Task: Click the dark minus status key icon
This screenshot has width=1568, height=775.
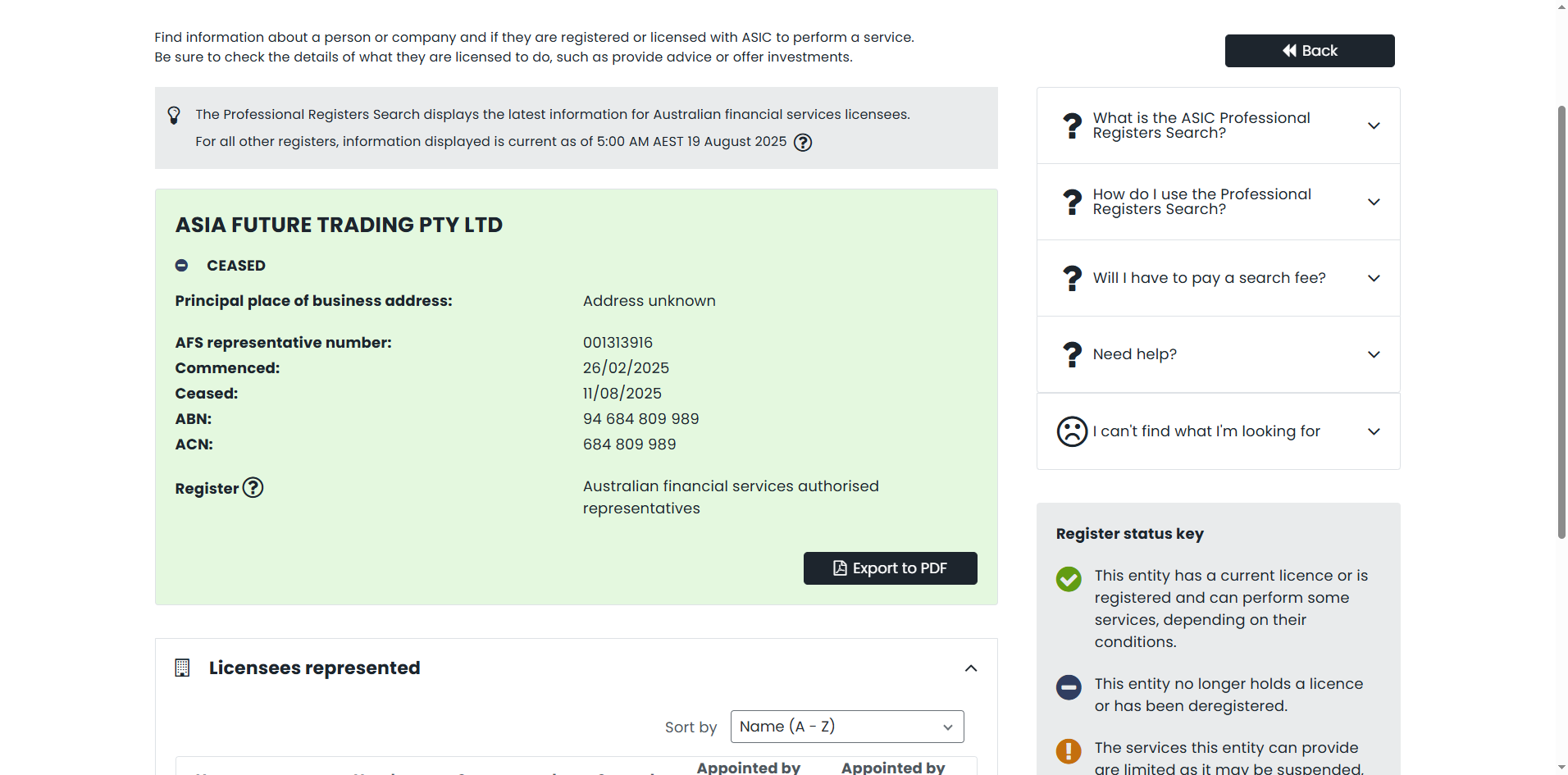Action: point(1069,687)
